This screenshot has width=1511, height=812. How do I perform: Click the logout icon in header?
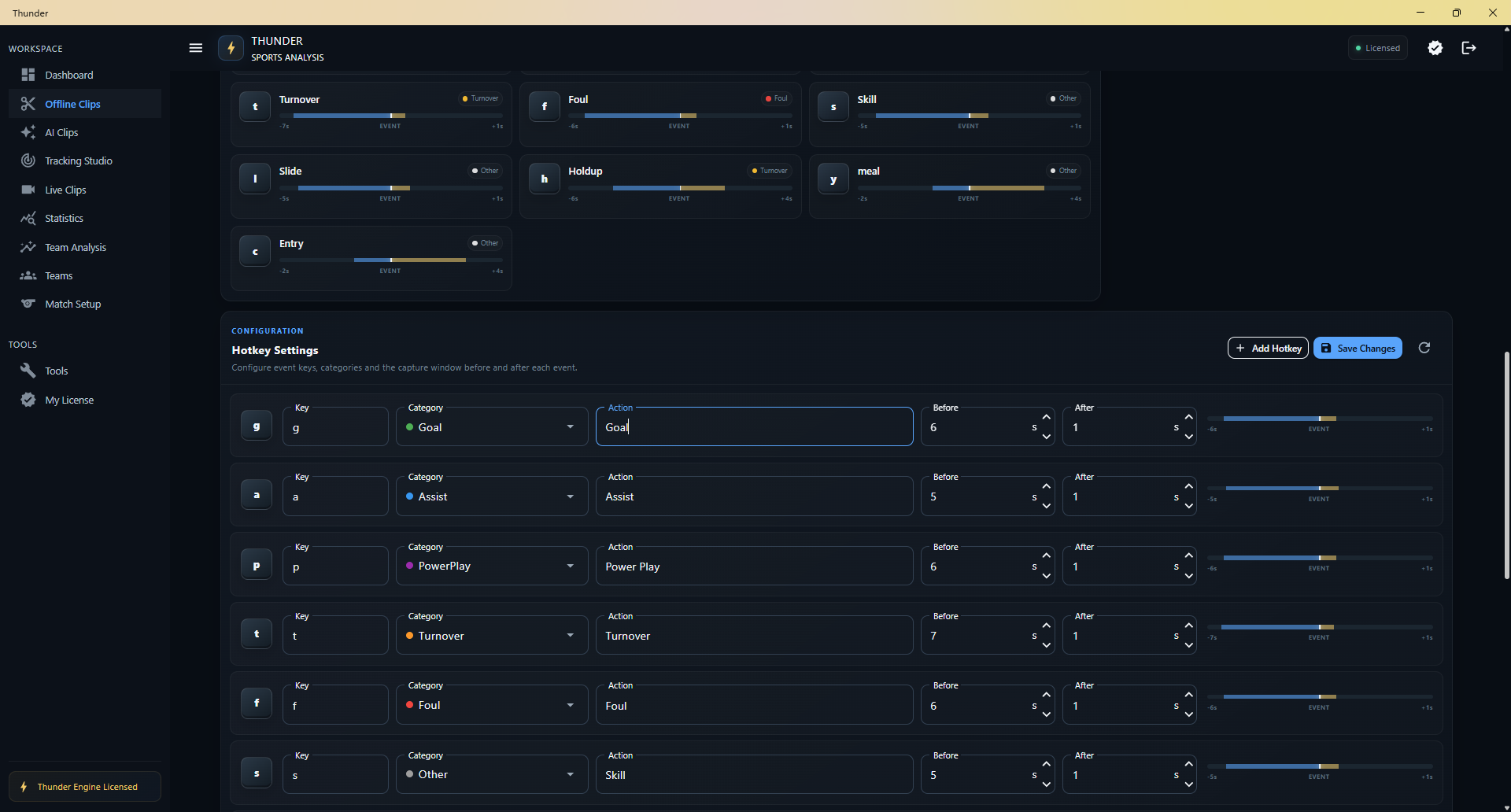[x=1469, y=48]
